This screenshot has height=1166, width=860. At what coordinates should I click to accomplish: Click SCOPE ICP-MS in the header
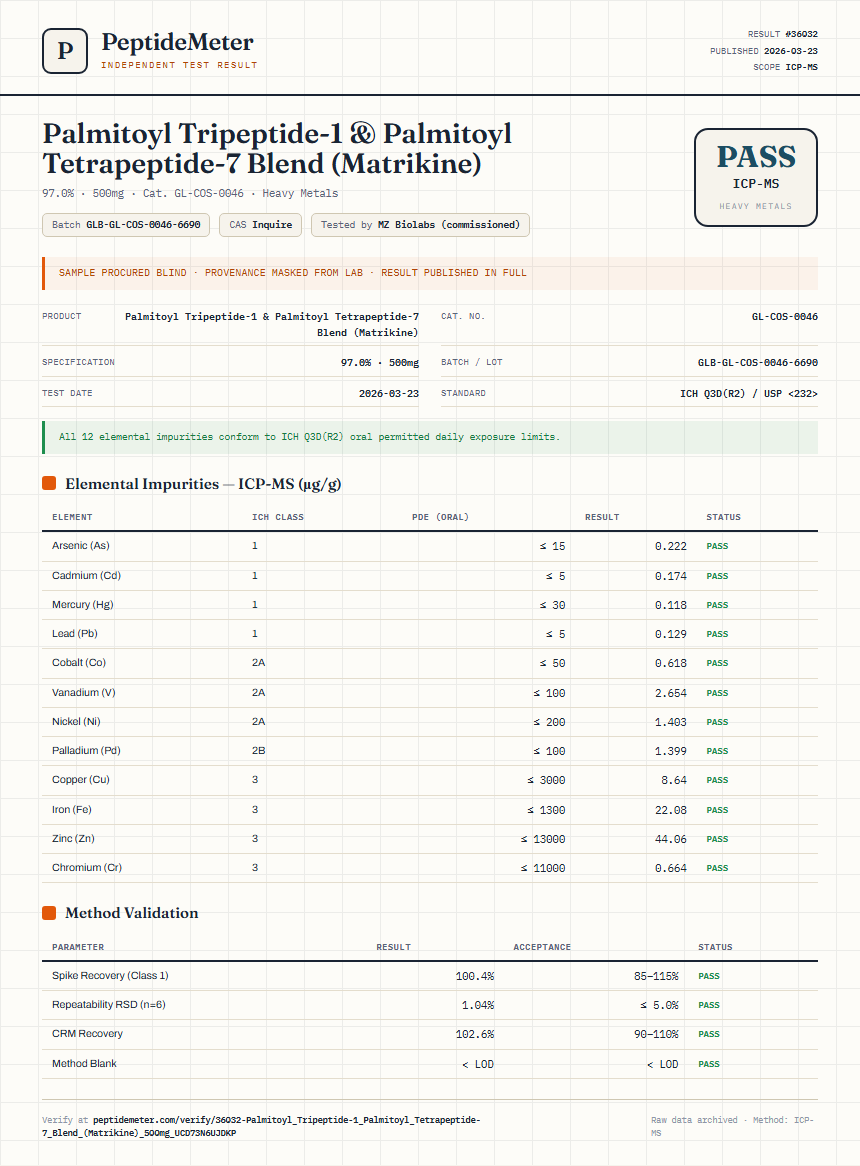click(x=785, y=67)
